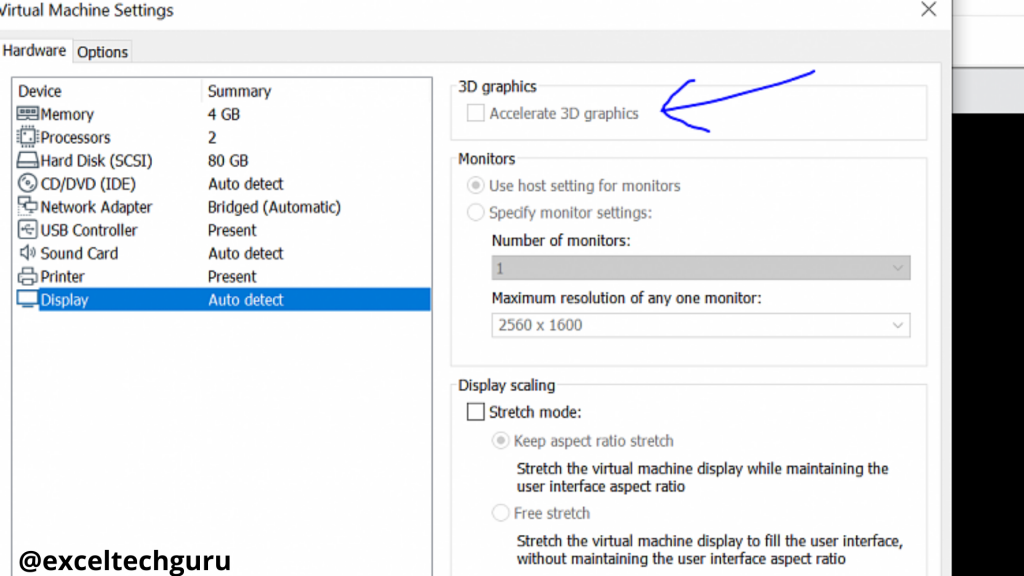Image resolution: width=1024 pixels, height=576 pixels.
Task: Click the Printer device icon
Action: click(x=27, y=276)
